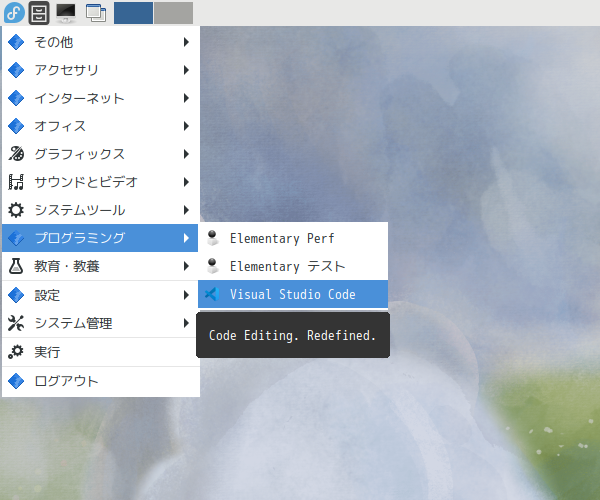The width and height of the screenshot is (600, 500).
Task: Click the blue diamond その他 icon
Action: click(x=16, y=42)
